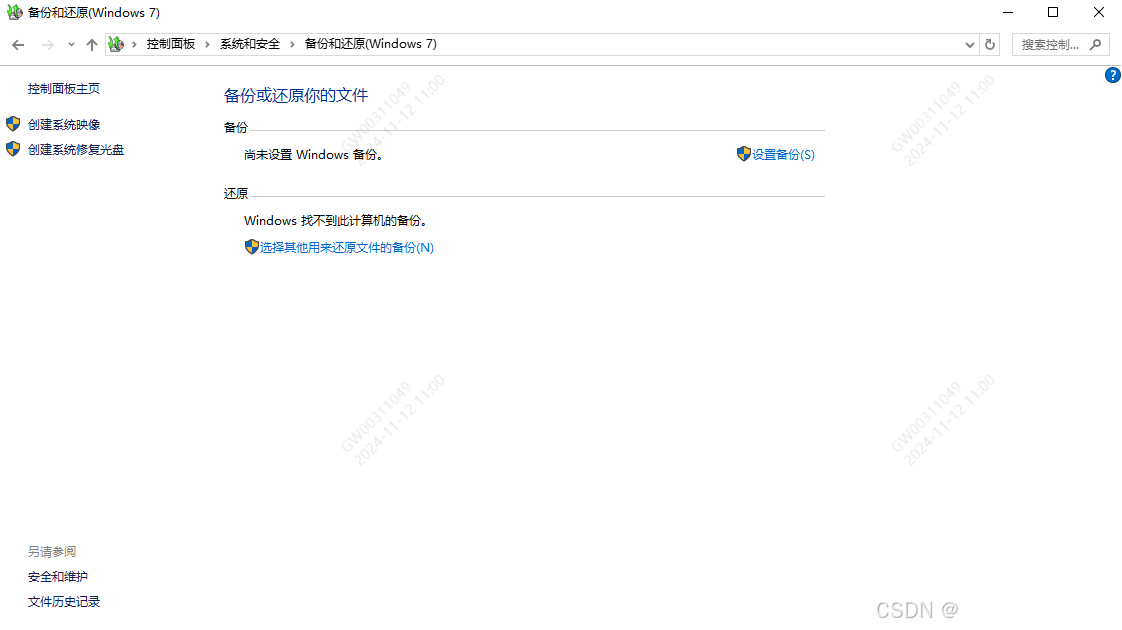Viewport: 1122px width, 630px height.
Task: Click the forward navigation arrow
Action: 48,44
